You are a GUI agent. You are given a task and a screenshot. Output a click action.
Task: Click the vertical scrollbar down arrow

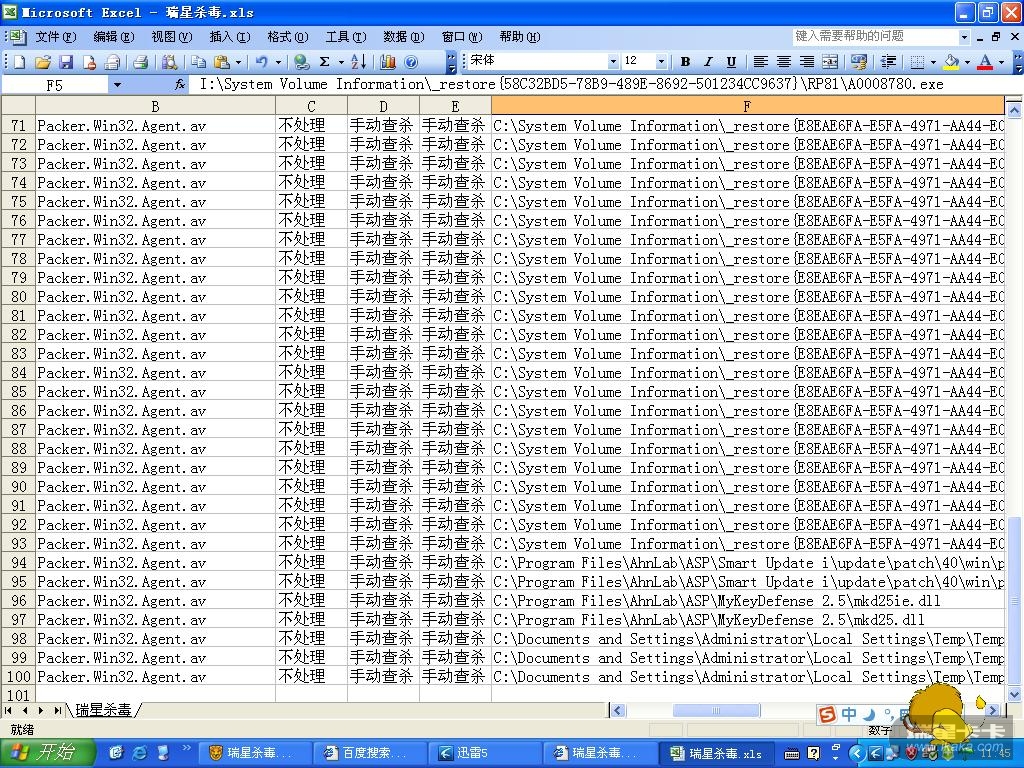[x=1014, y=694]
